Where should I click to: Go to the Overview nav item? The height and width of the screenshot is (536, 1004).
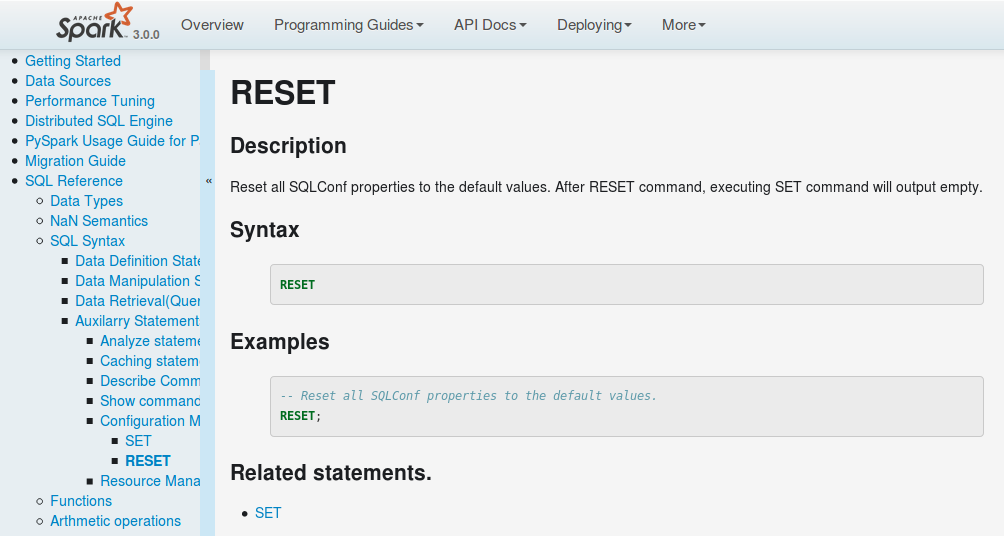pyautogui.click(x=212, y=25)
